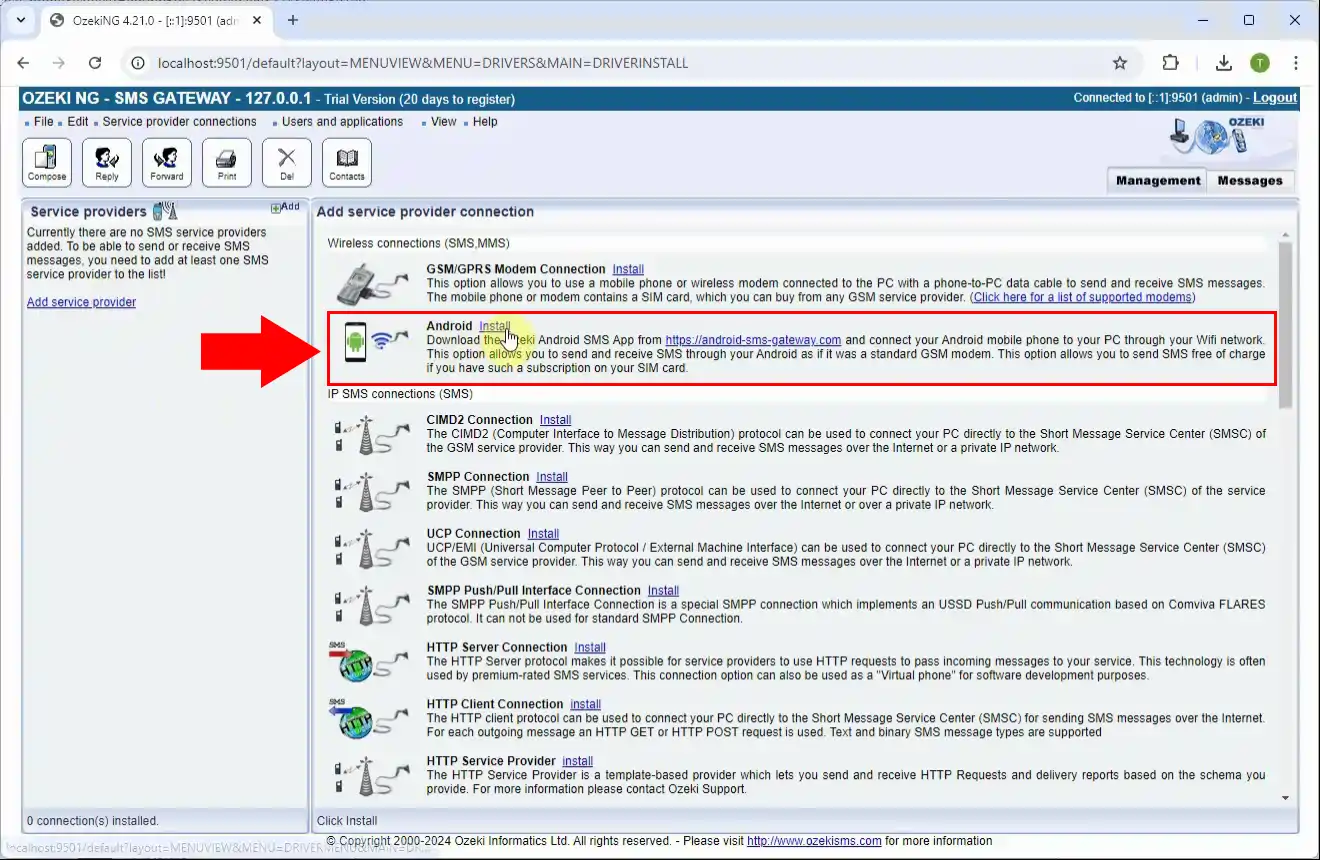Open the supported modems list link

pos(1083,297)
